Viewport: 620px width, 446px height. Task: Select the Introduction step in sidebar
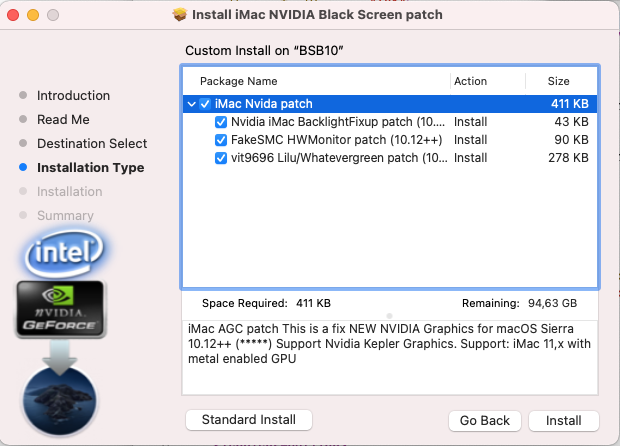[x=73, y=96]
